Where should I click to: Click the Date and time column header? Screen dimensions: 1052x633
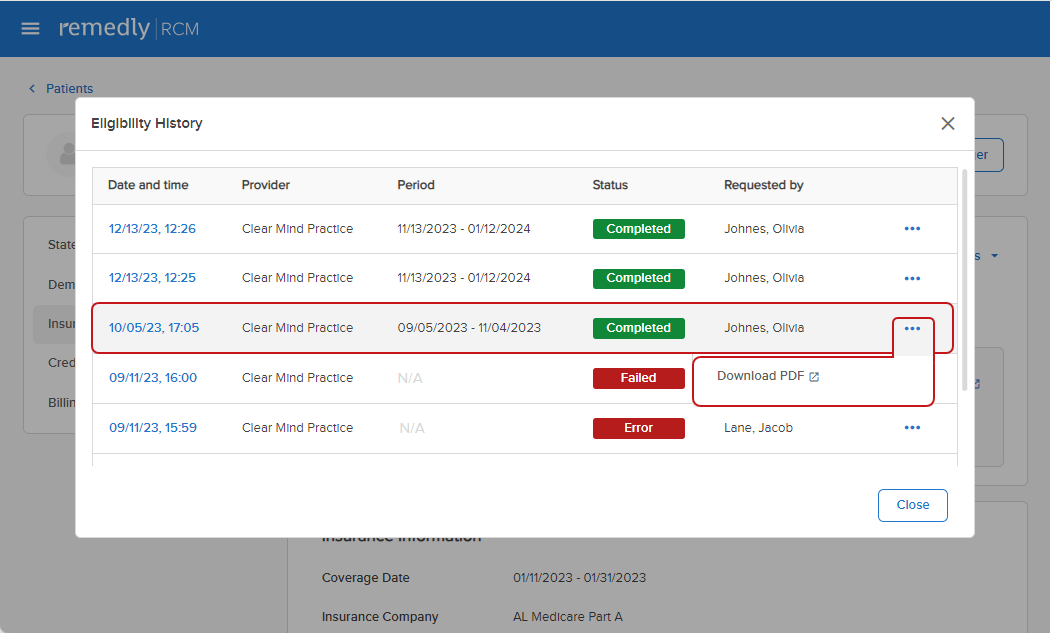148,185
